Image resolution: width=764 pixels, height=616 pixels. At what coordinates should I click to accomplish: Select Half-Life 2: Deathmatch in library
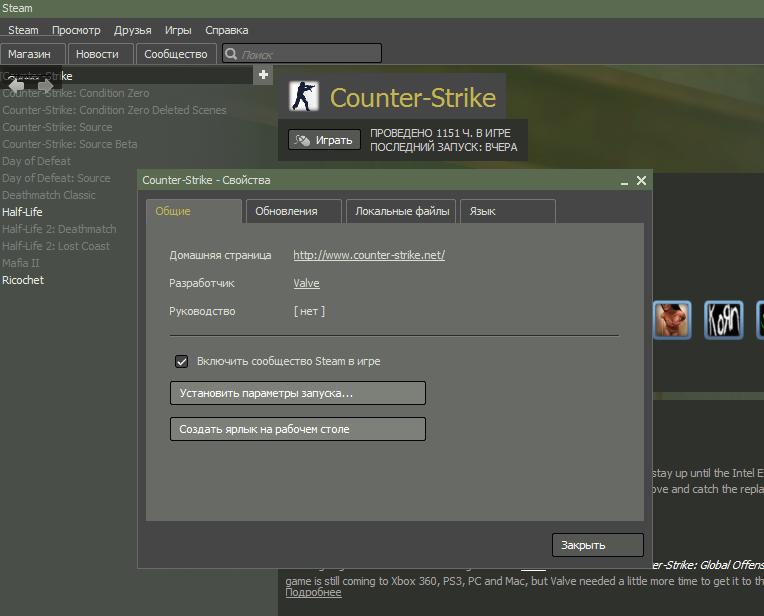[x=59, y=229]
